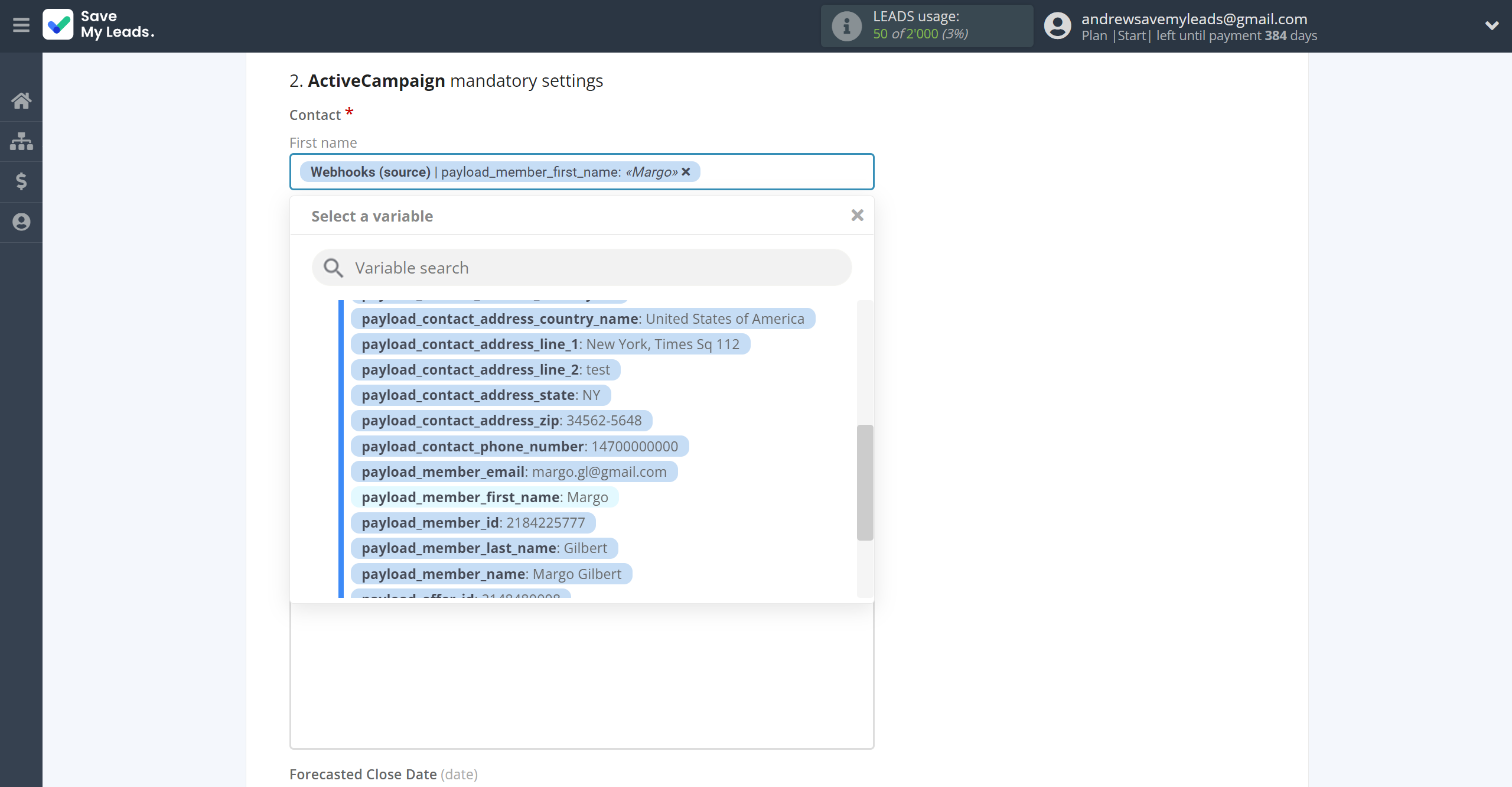The height and width of the screenshot is (787, 1512).
Task: Expand the account dropdown chevron
Action: 1492,25
